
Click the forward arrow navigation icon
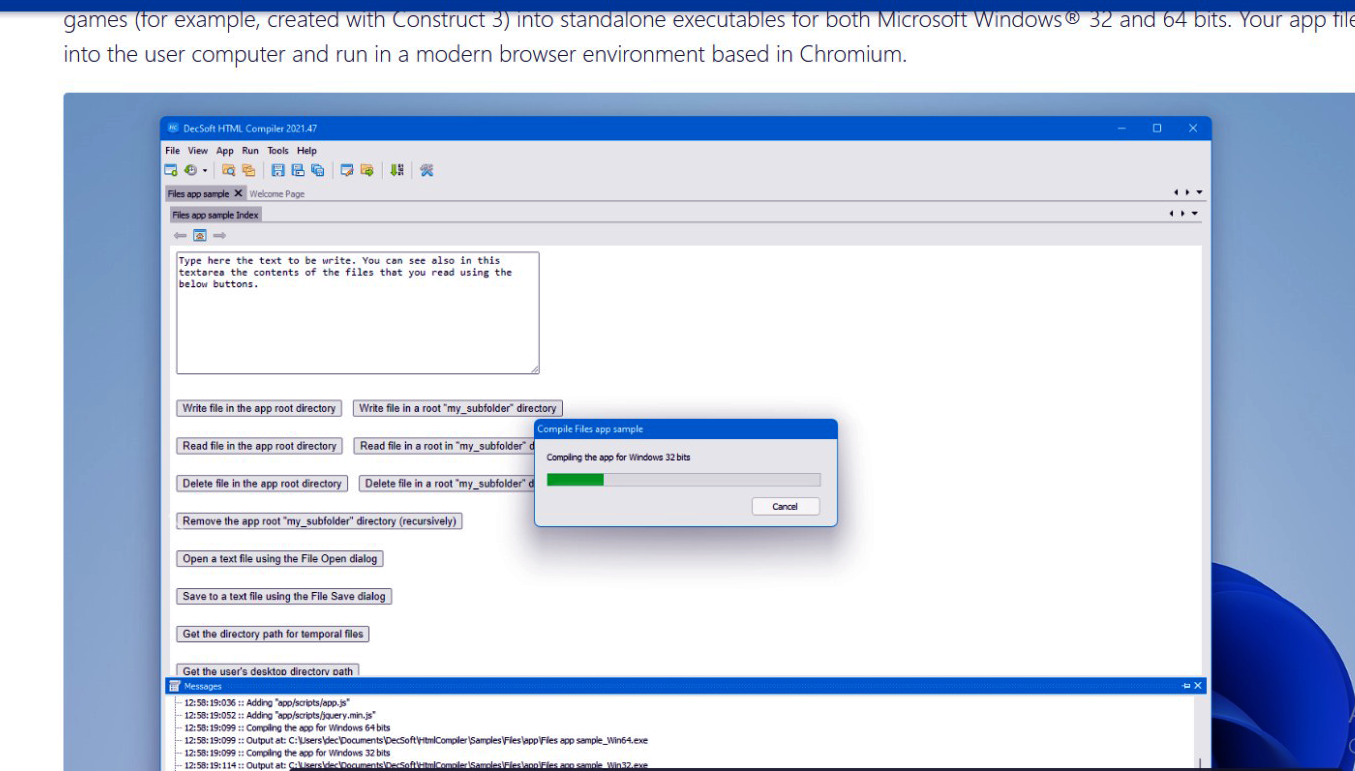(219, 235)
